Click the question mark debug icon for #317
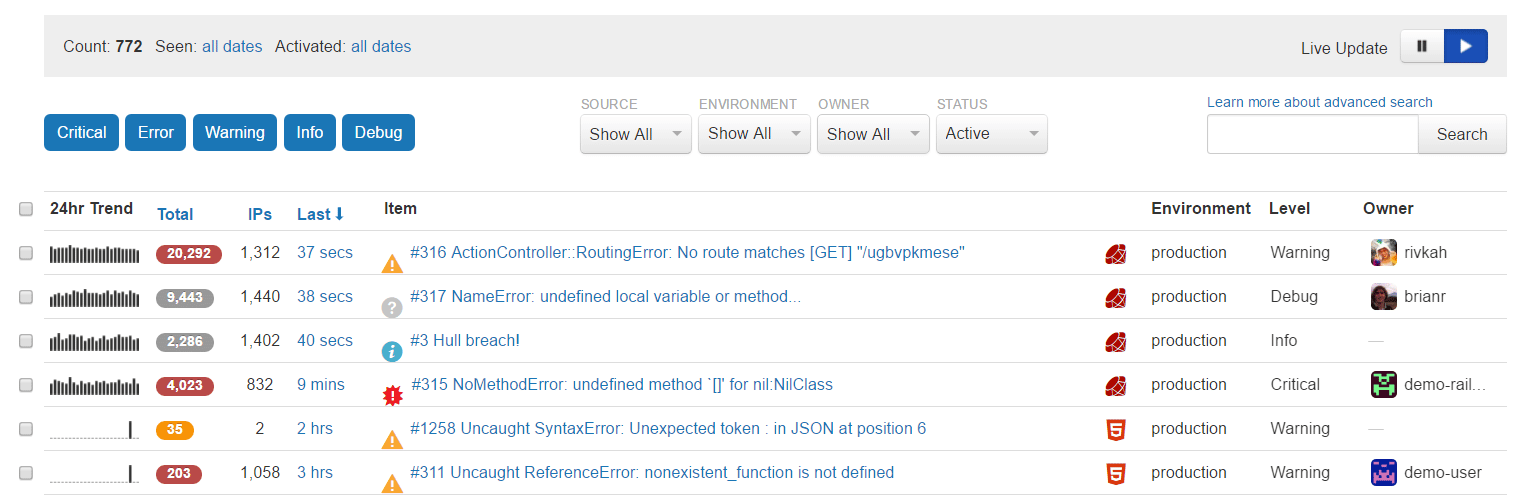1527x497 pixels. (x=392, y=308)
